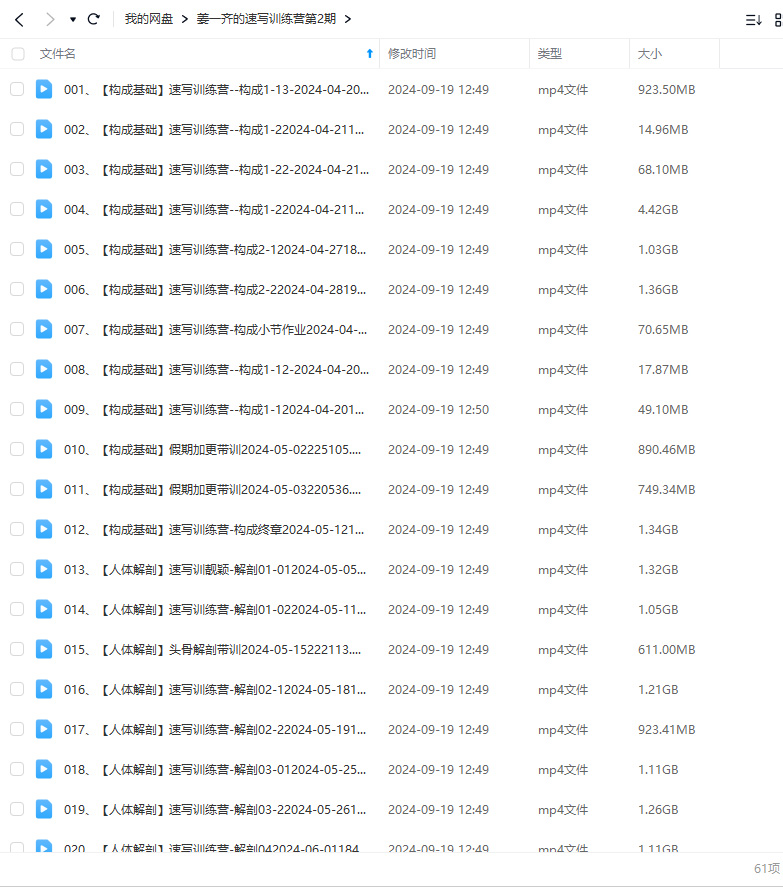The image size is (783, 887).
Task: Toggle the 文件名 sort direction arrow
Action: point(369,54)
